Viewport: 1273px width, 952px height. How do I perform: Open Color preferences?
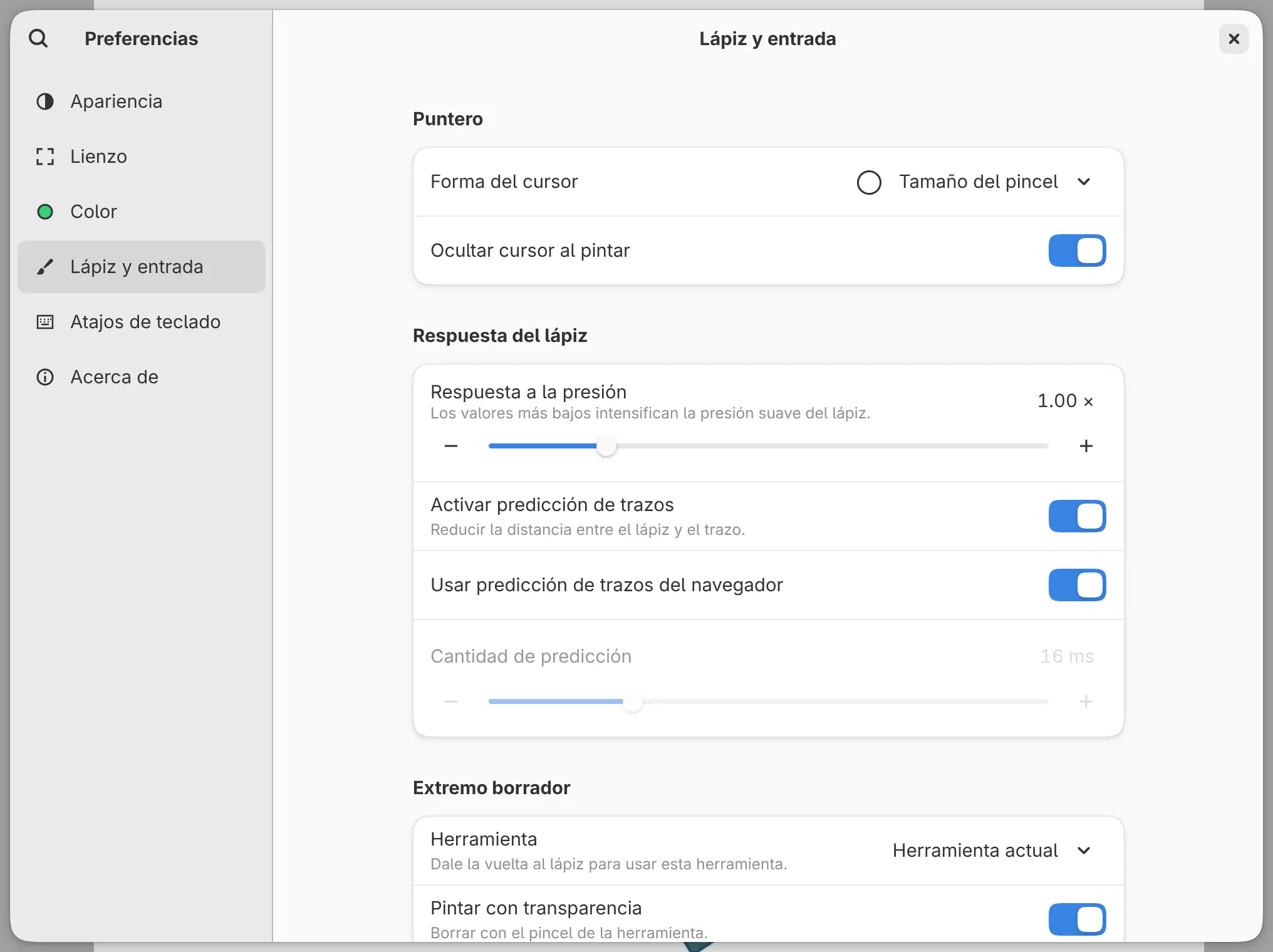click(x=142, y=212)
